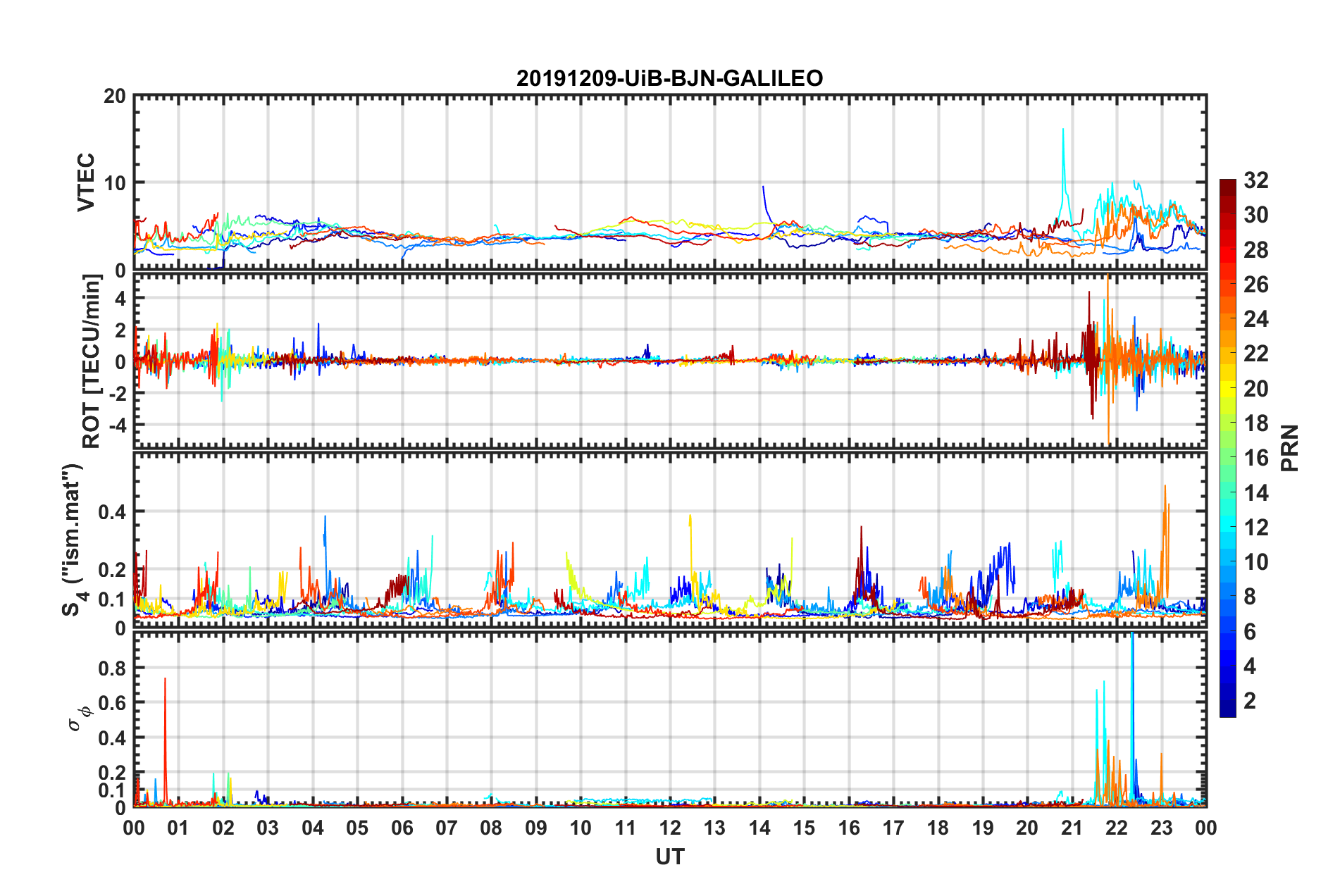Viewport: 1340px width, 896px height.
Task: Click x-axis tick label 06
Action: point(402,828)
